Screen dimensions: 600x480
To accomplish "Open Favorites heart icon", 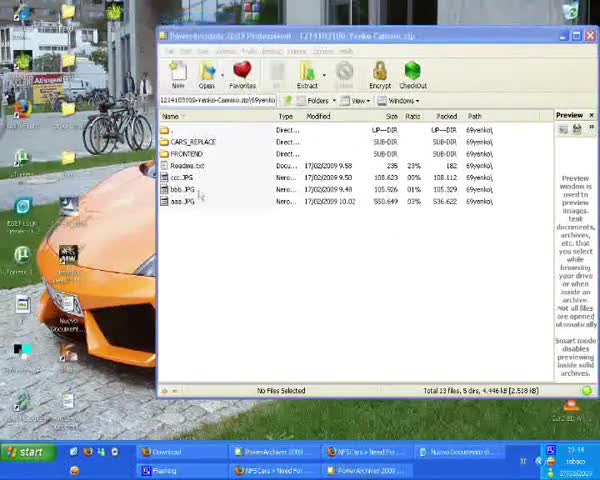I will click(x=242, y=74).
